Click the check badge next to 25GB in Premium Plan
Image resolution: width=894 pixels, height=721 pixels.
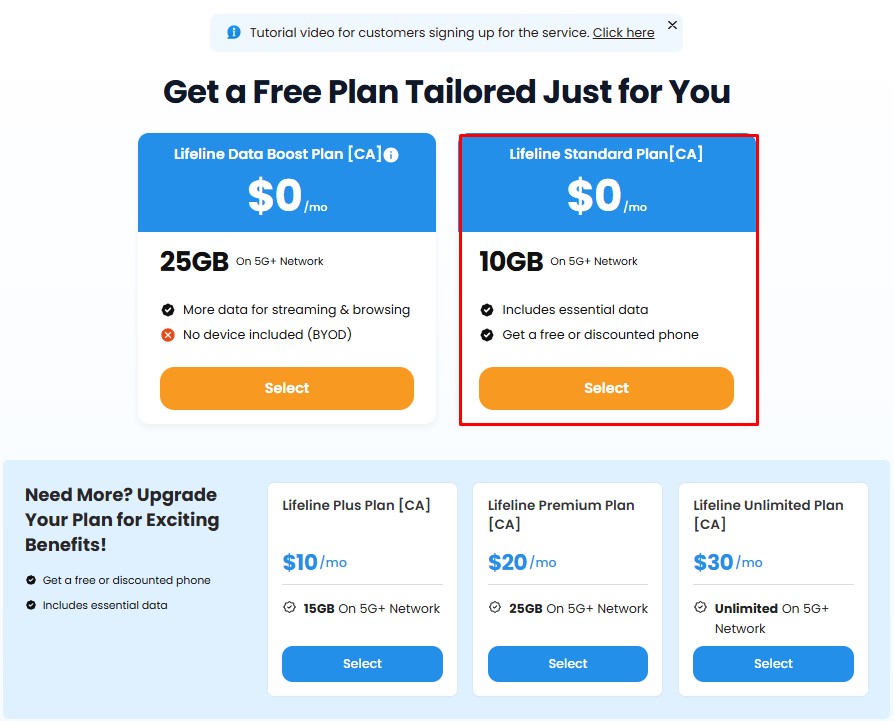(495, 608)
